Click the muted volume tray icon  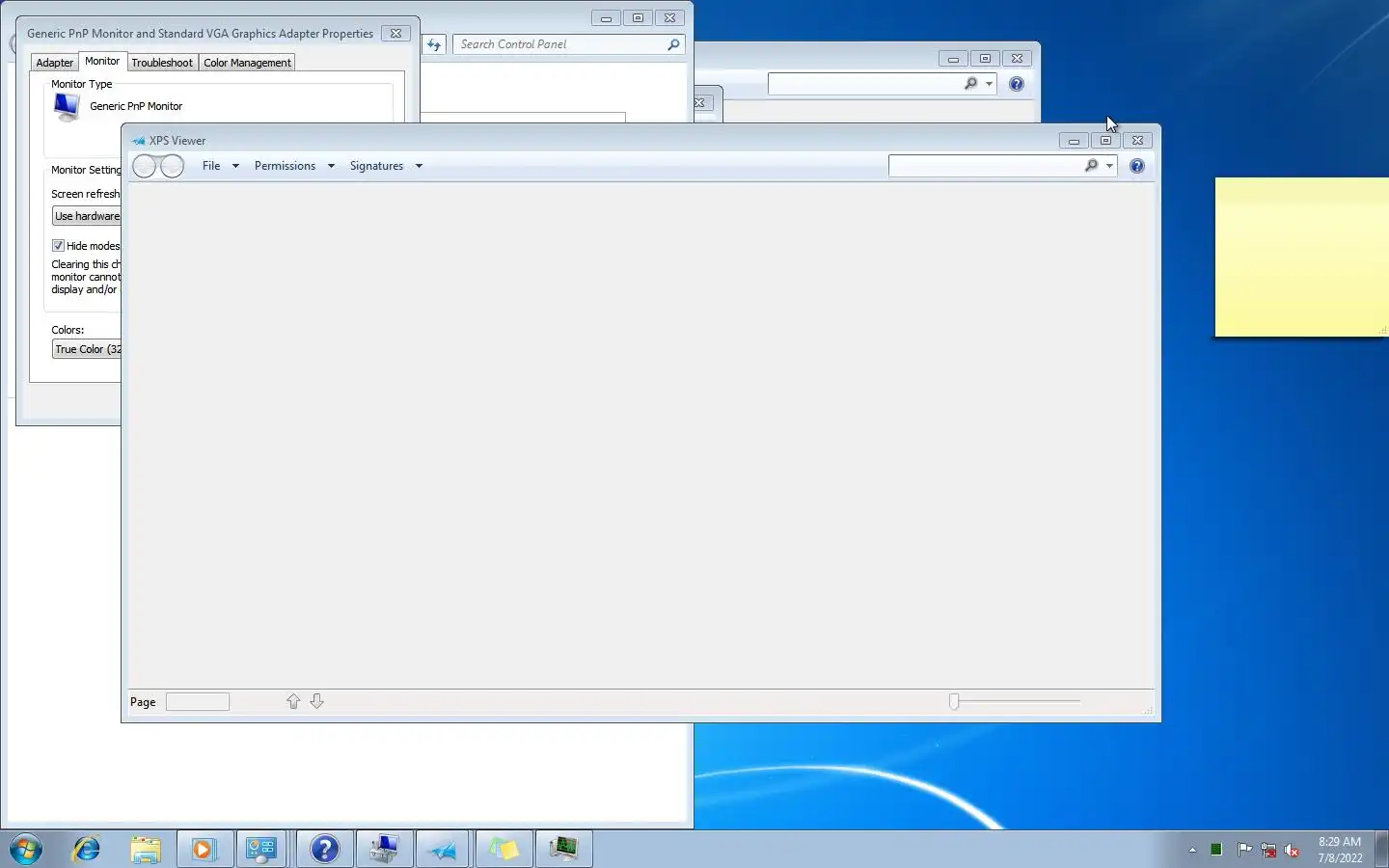tap(1293, 850)
